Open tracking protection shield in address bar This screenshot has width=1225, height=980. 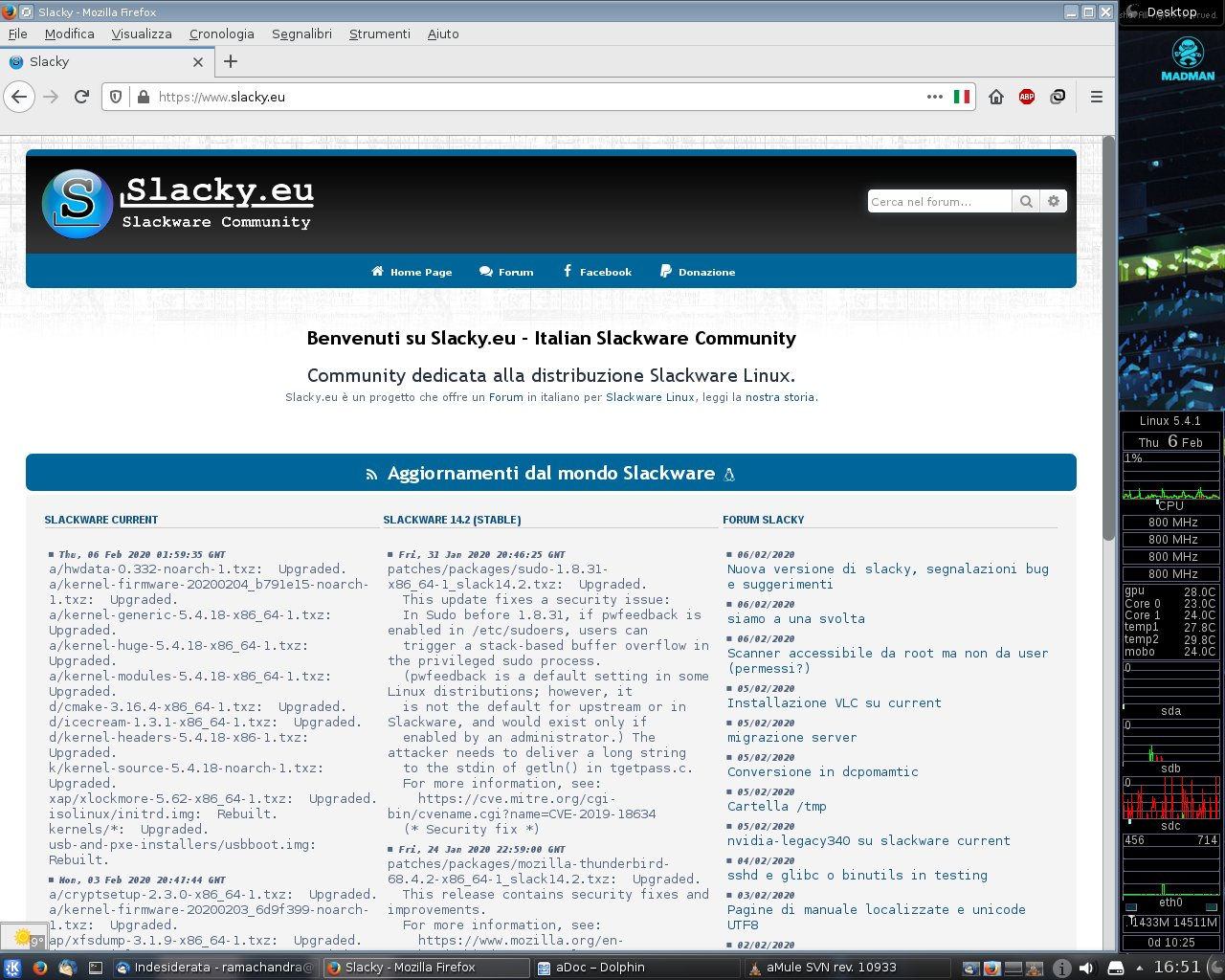coord(116,97)
